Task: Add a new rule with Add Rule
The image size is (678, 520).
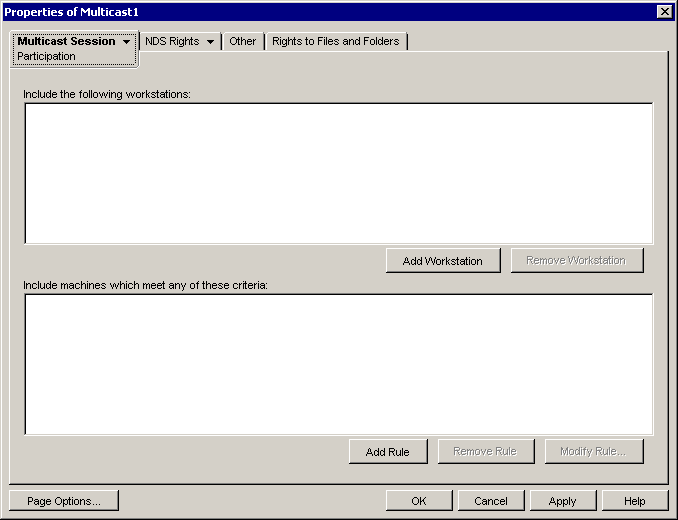Action: coord(388,452)
